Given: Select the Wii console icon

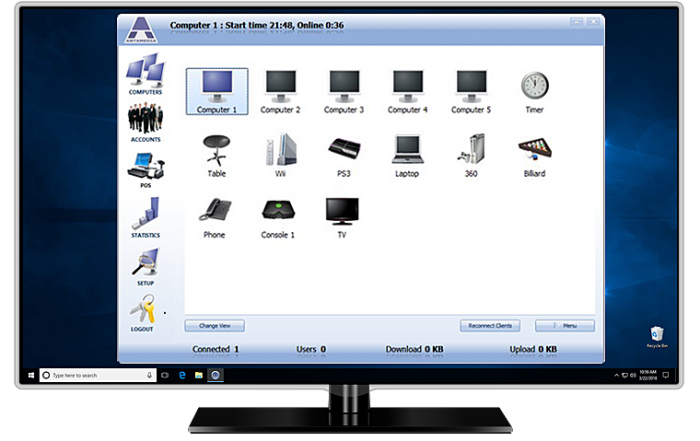Looking at the screenshot, I should (x=280, y=156).
